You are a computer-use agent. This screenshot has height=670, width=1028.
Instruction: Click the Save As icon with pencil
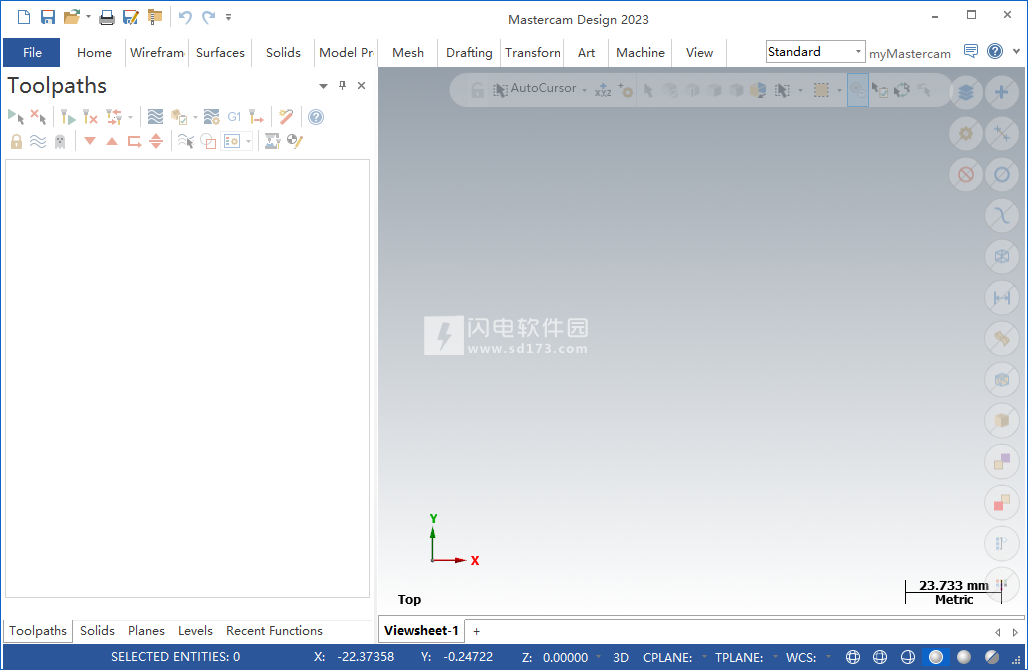tap(130, 18)
